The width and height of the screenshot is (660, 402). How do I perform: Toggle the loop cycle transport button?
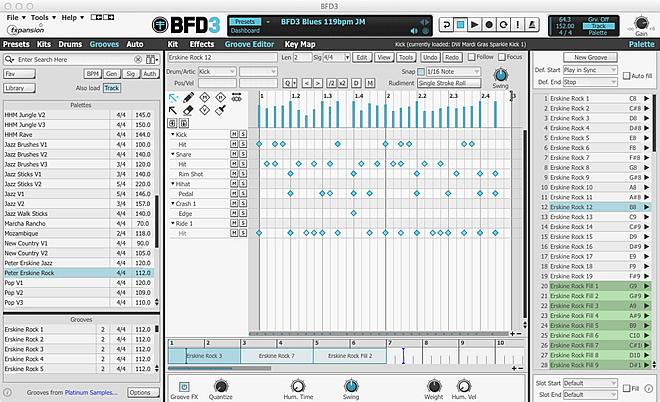503,25
